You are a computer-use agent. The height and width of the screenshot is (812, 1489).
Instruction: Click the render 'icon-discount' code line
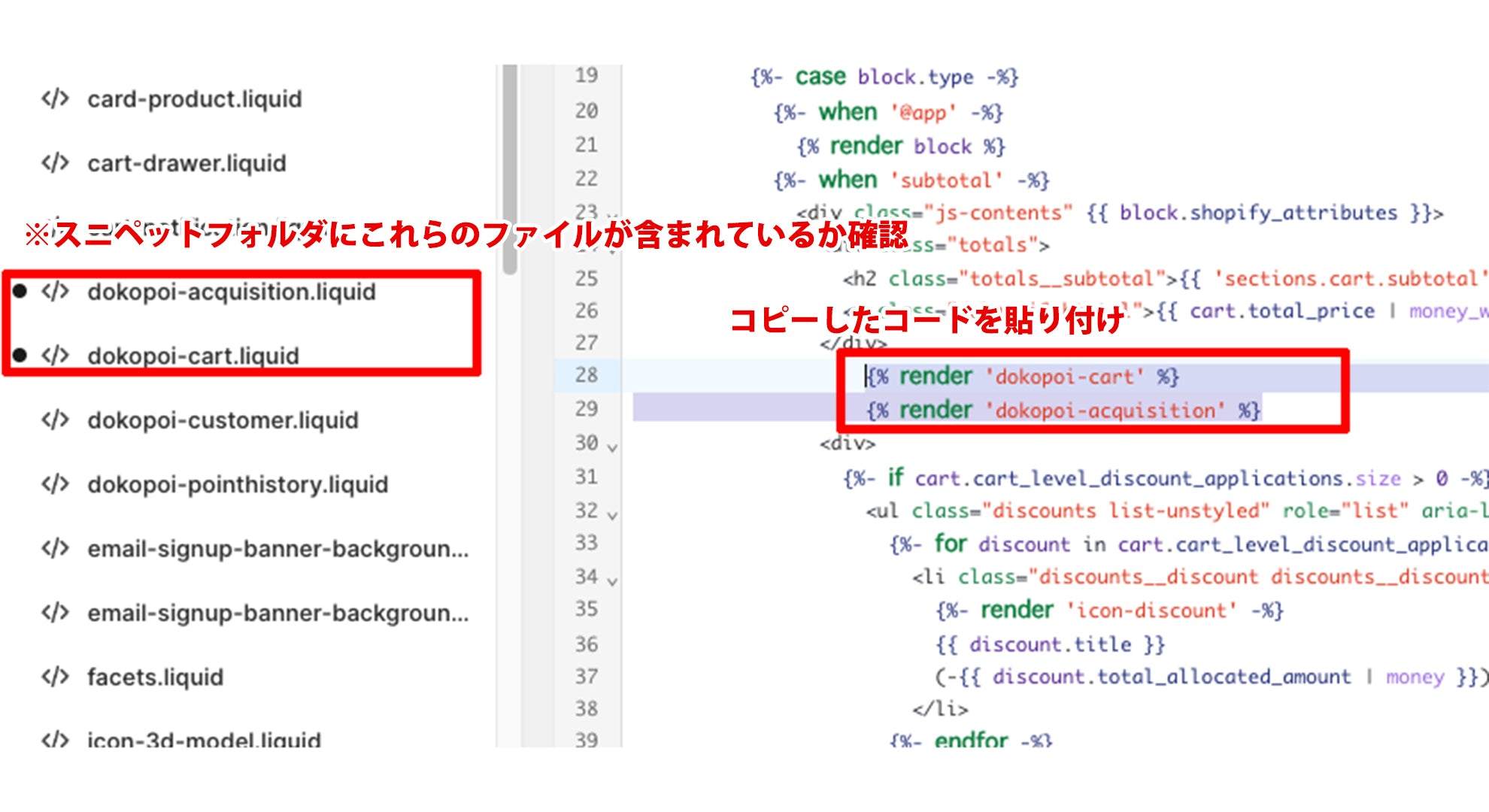[1109, 610]
